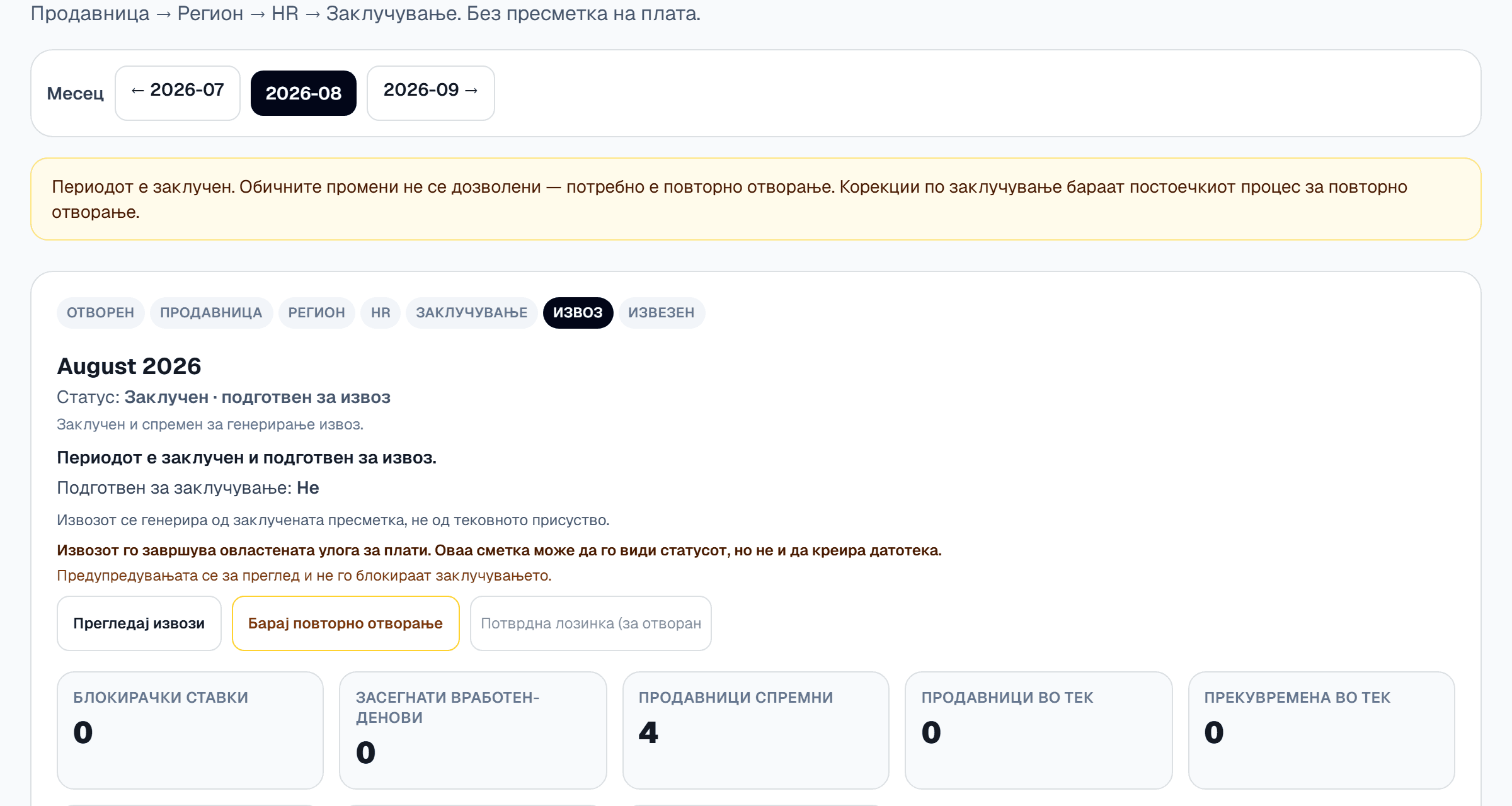Click bold note Извозот го завршува овластената улога
Image resolution: width=1512 pixels, height=806 pixels.
499,550
